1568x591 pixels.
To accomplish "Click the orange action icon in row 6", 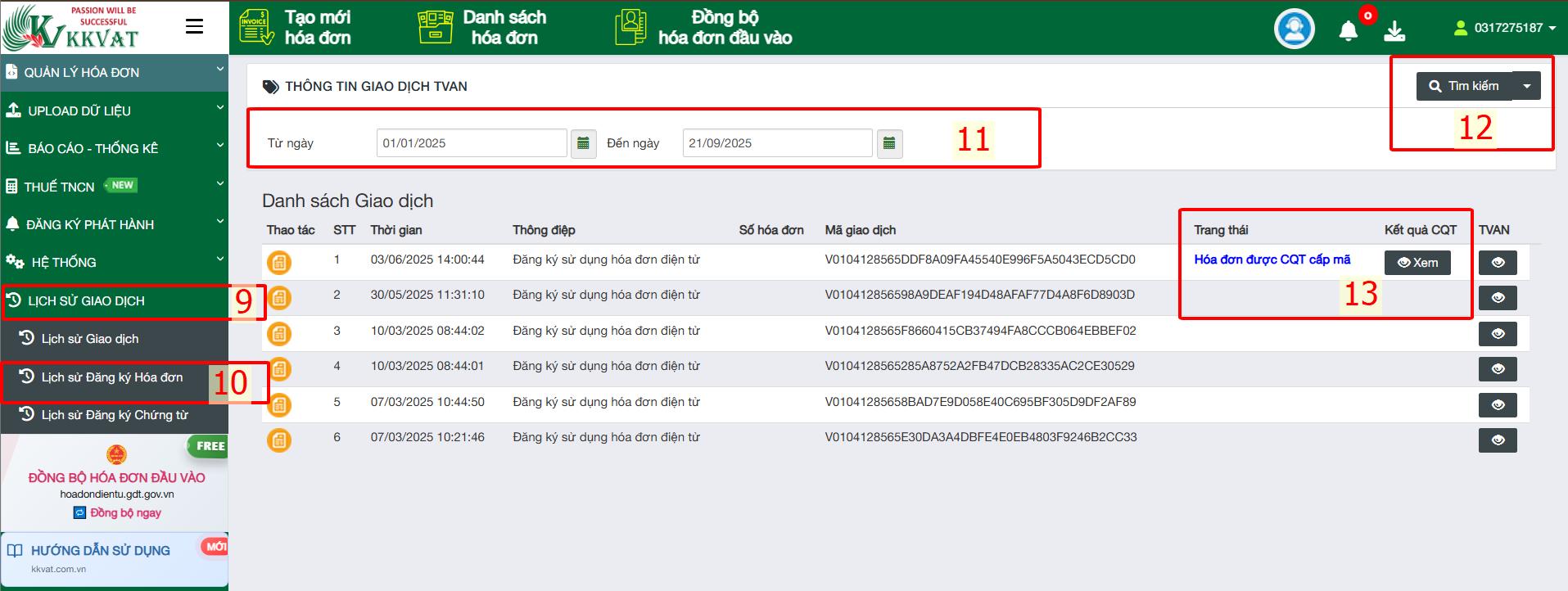I will pos(279,440).
